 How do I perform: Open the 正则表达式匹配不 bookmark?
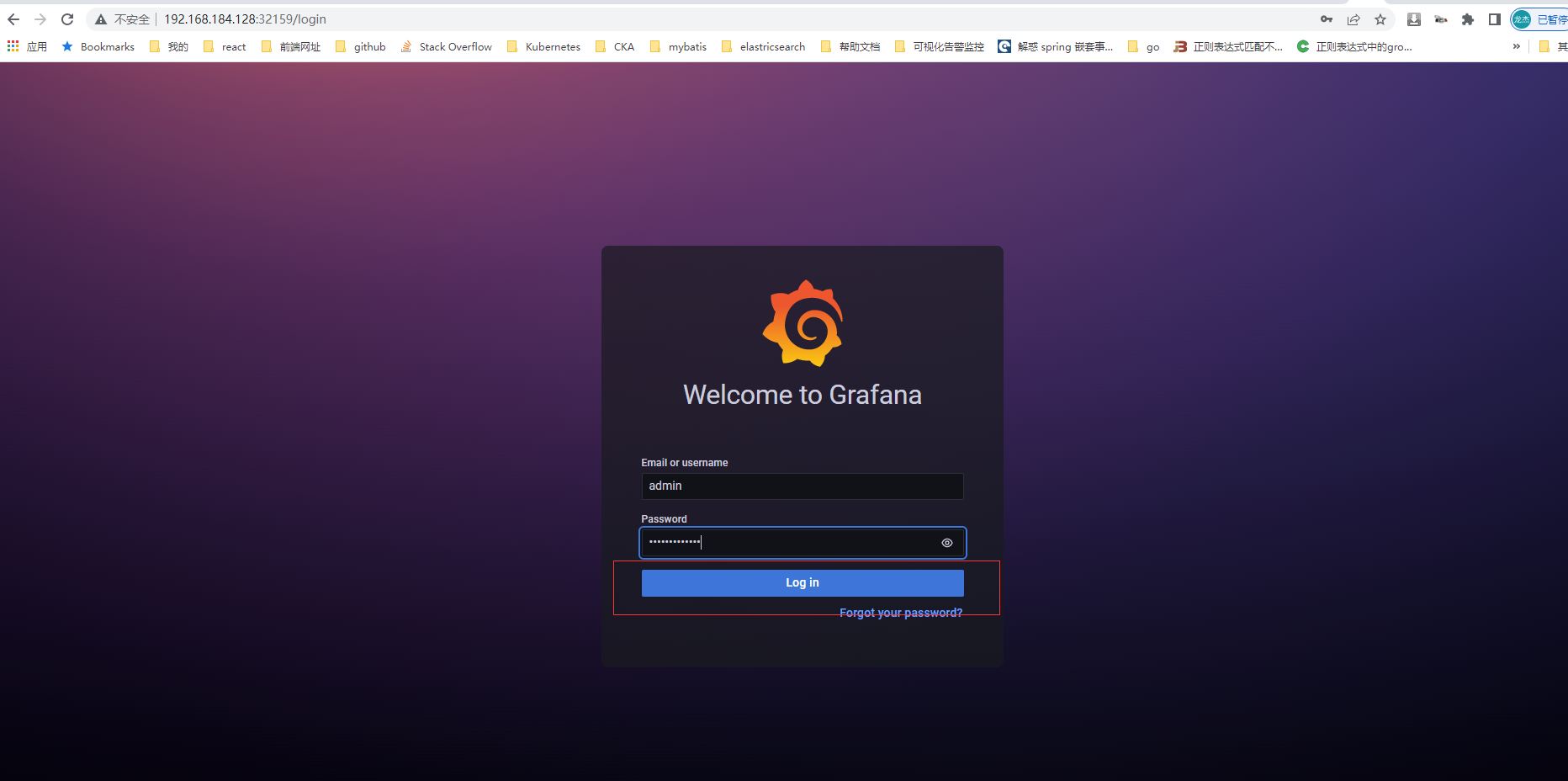click(1229, 46)
